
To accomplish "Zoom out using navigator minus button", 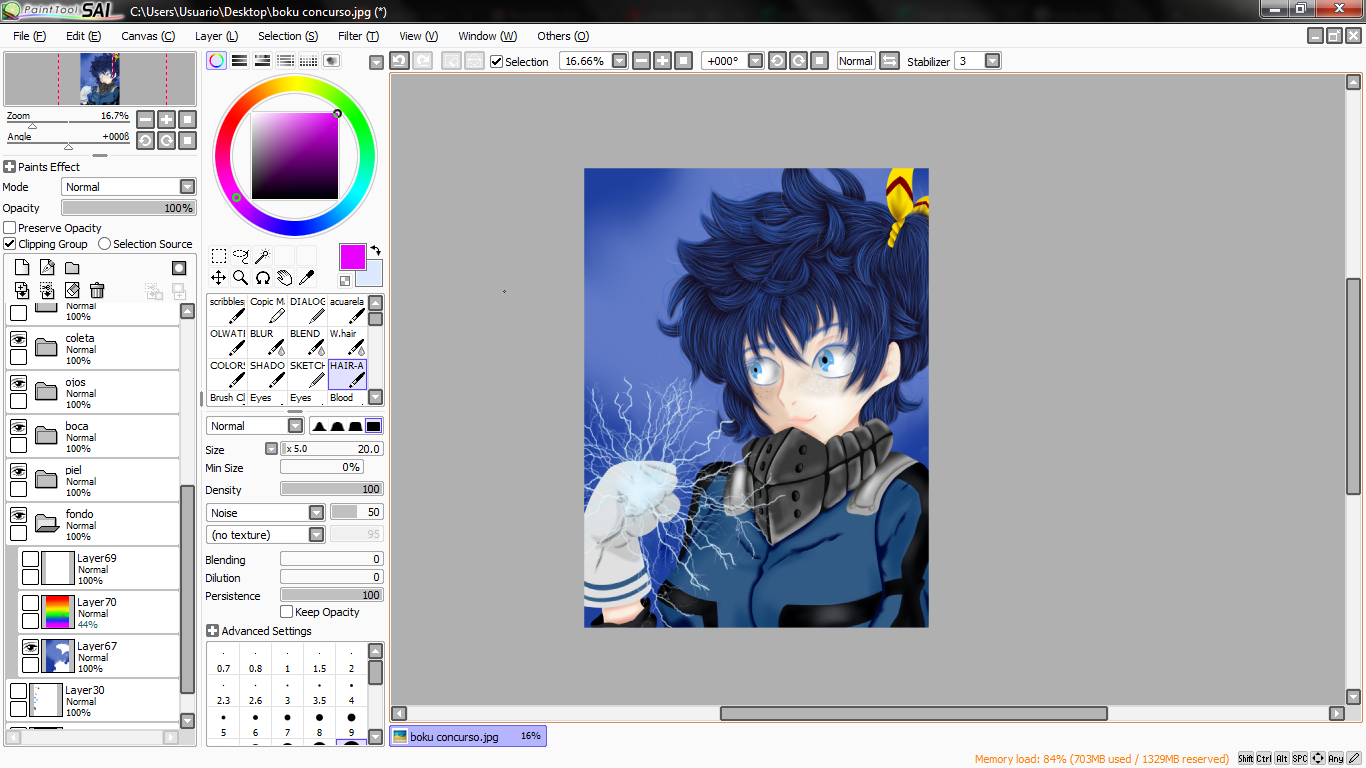I will click(x=146, y=119).
